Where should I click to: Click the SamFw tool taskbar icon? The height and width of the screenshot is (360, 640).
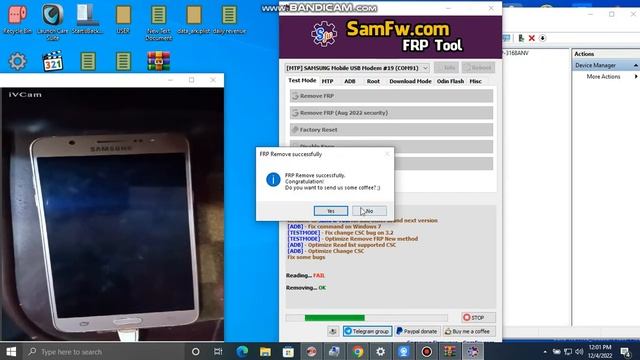click(x=473, y=351)
